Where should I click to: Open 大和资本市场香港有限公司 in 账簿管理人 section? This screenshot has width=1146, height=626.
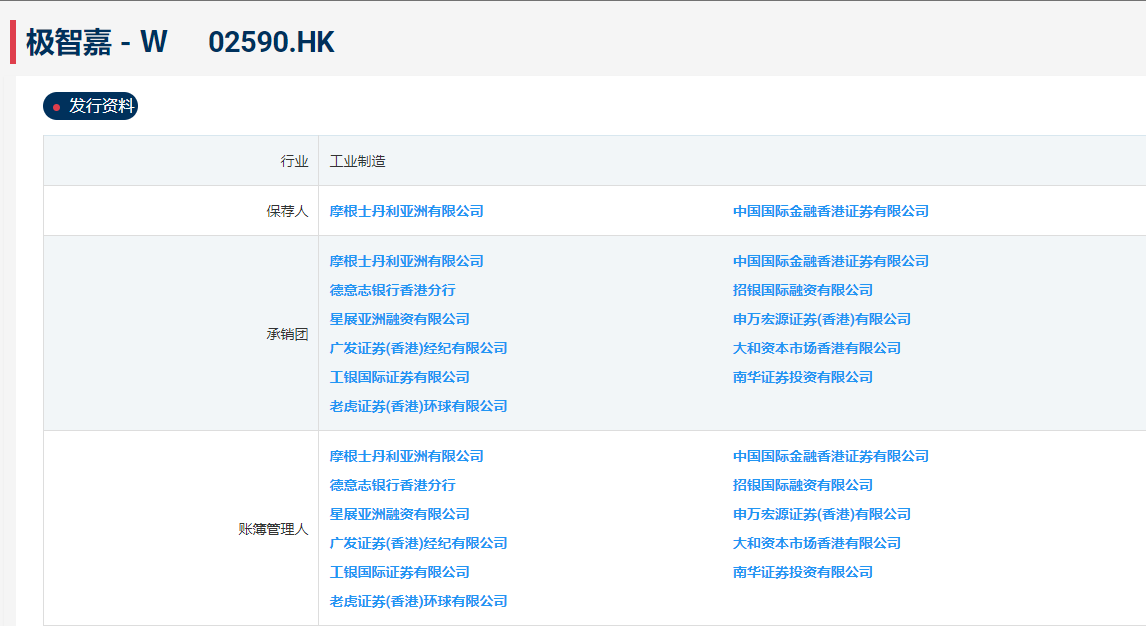coord(816,543)
